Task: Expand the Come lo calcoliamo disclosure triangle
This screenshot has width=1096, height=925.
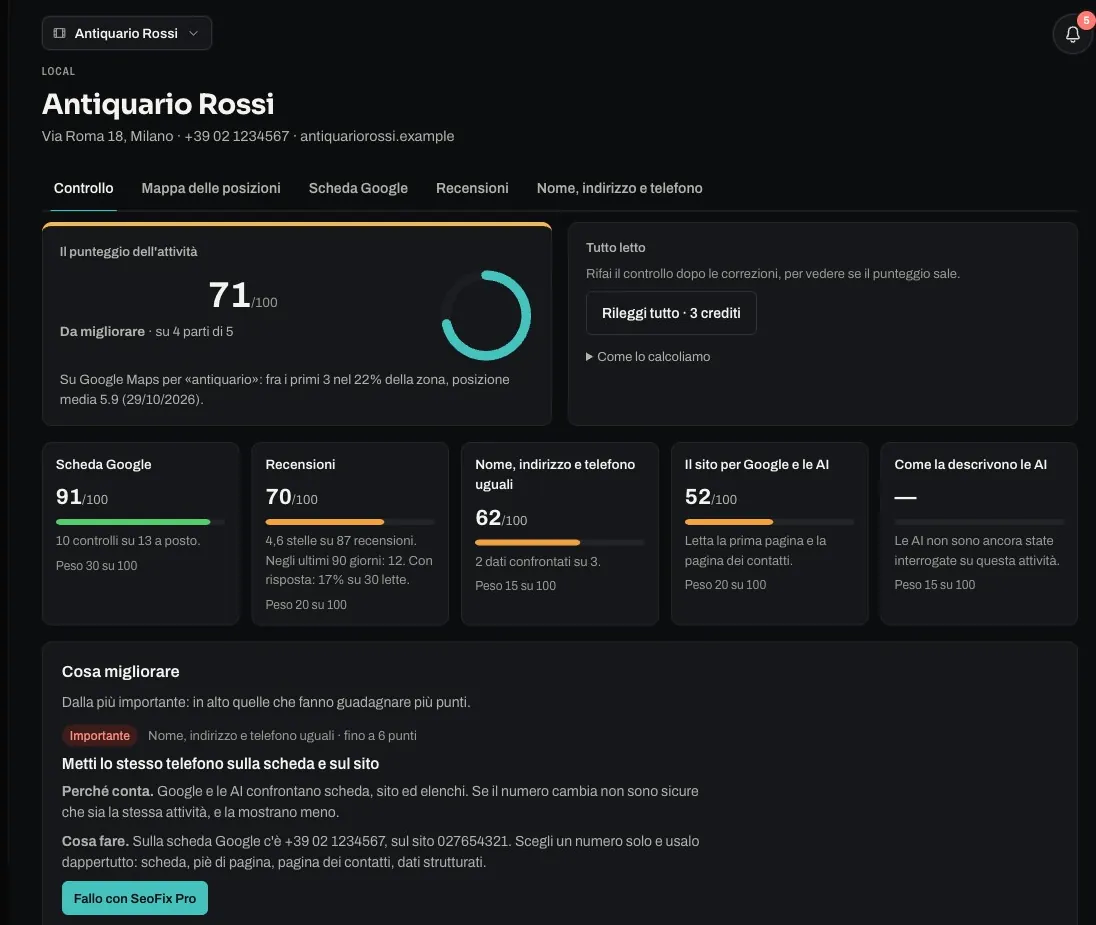Action: (589, 357)
